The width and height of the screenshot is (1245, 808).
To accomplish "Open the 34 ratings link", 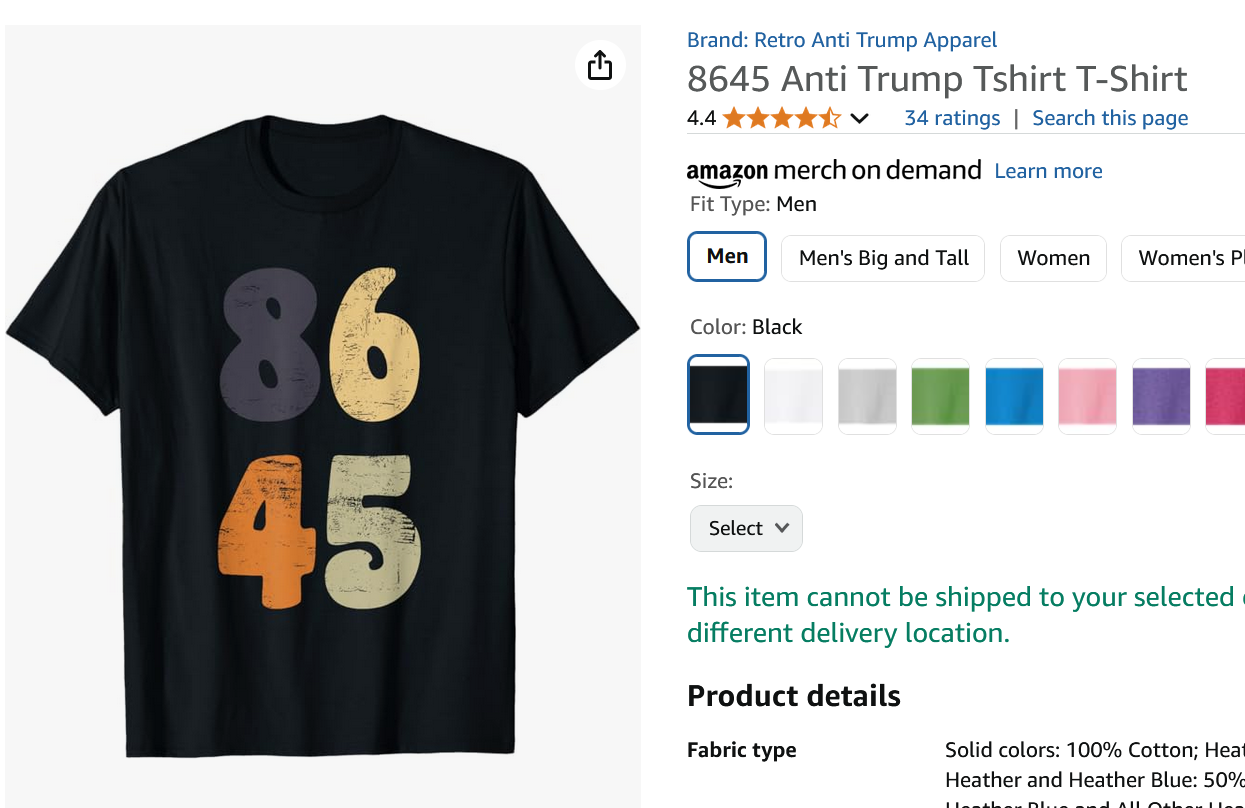I will click(x=952, y=118).
